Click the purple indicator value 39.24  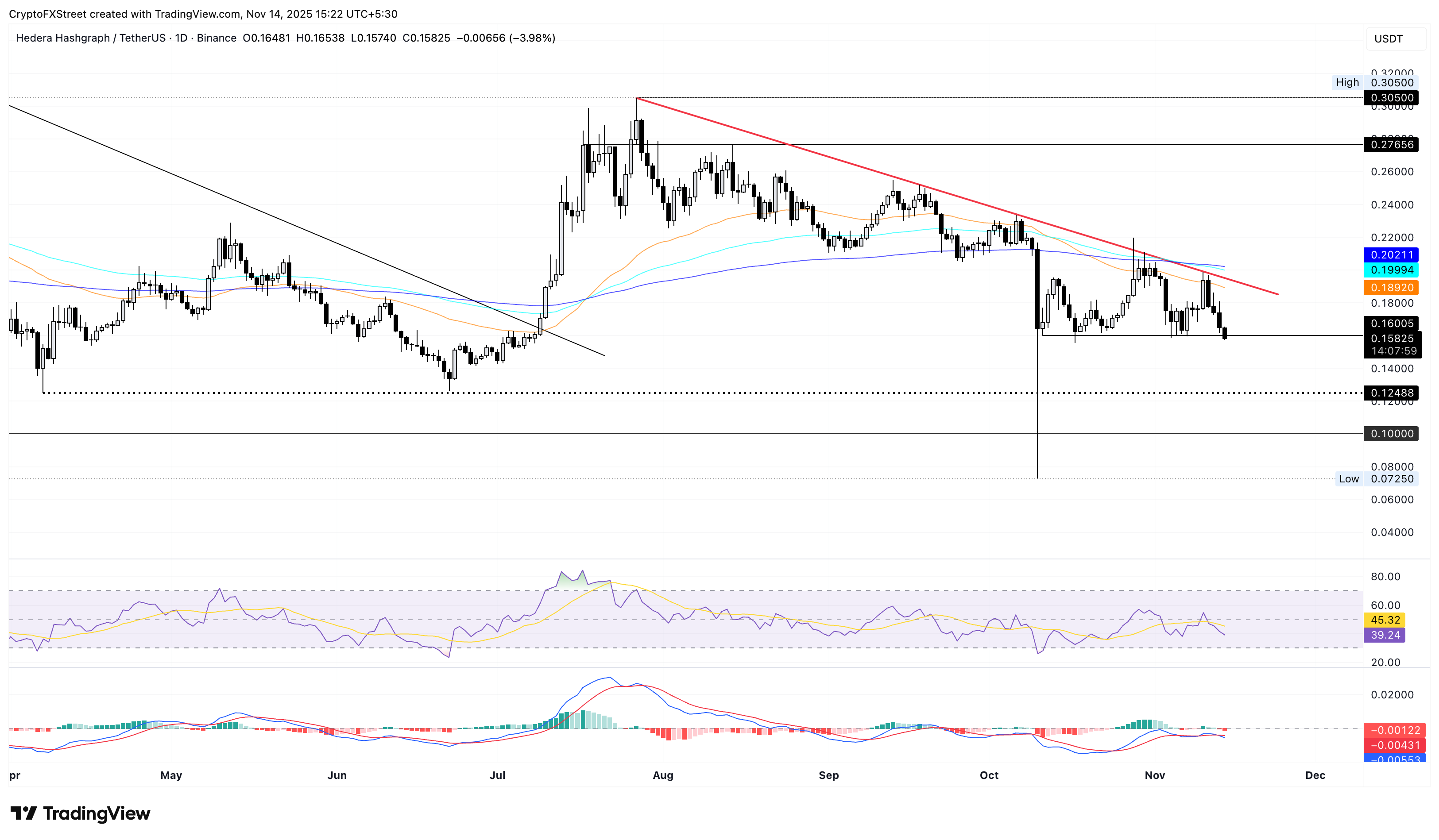1384,635
